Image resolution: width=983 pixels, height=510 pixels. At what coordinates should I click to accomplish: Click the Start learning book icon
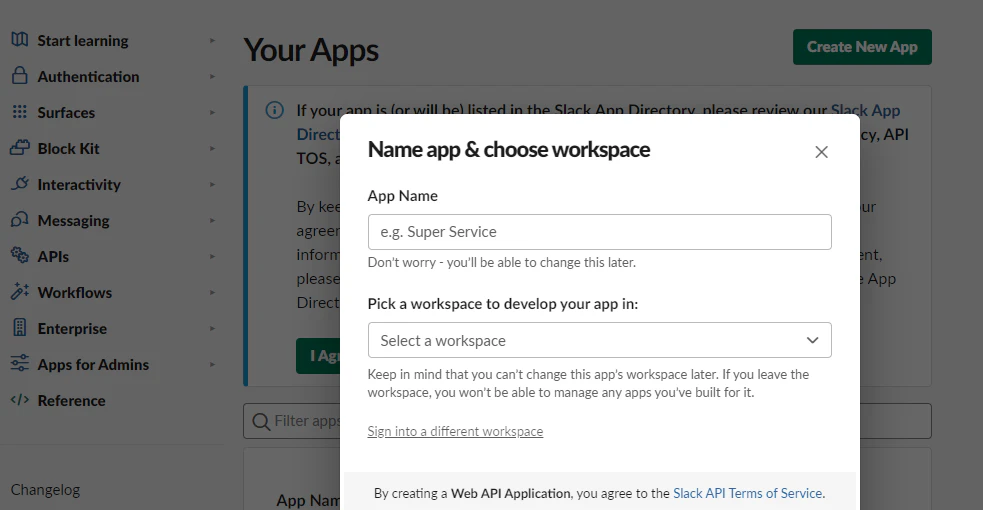pyautogui.click(x=19, y=39)
